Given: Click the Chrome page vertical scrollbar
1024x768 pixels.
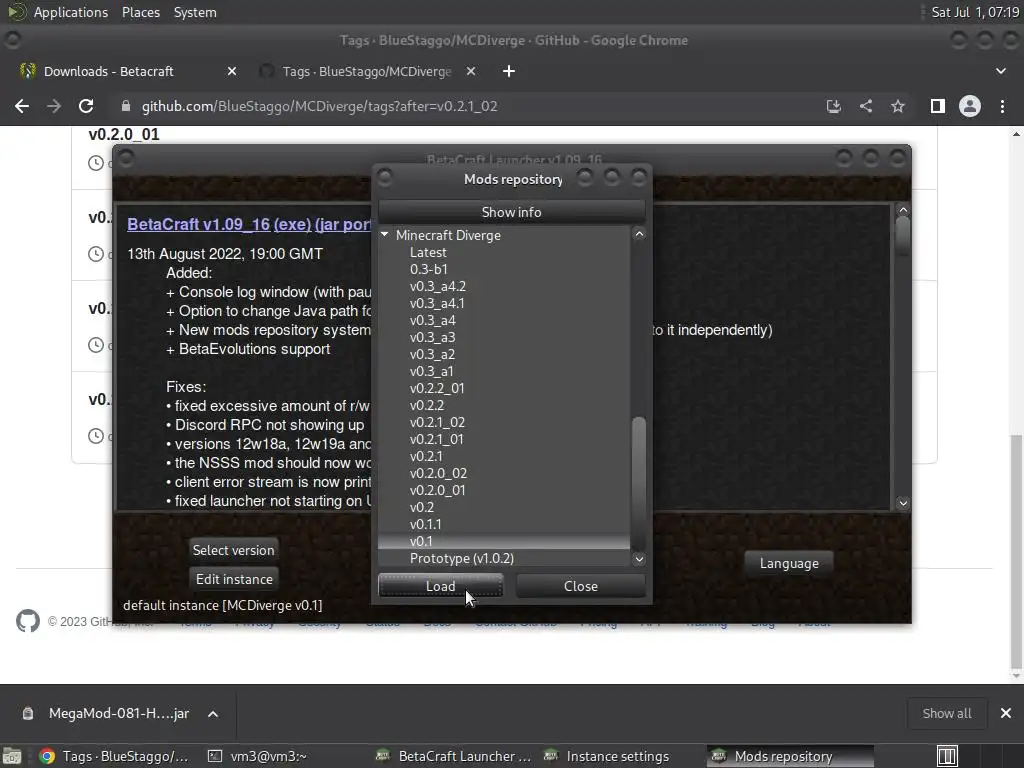Looking at the screenshot, I should point(1016,552).
